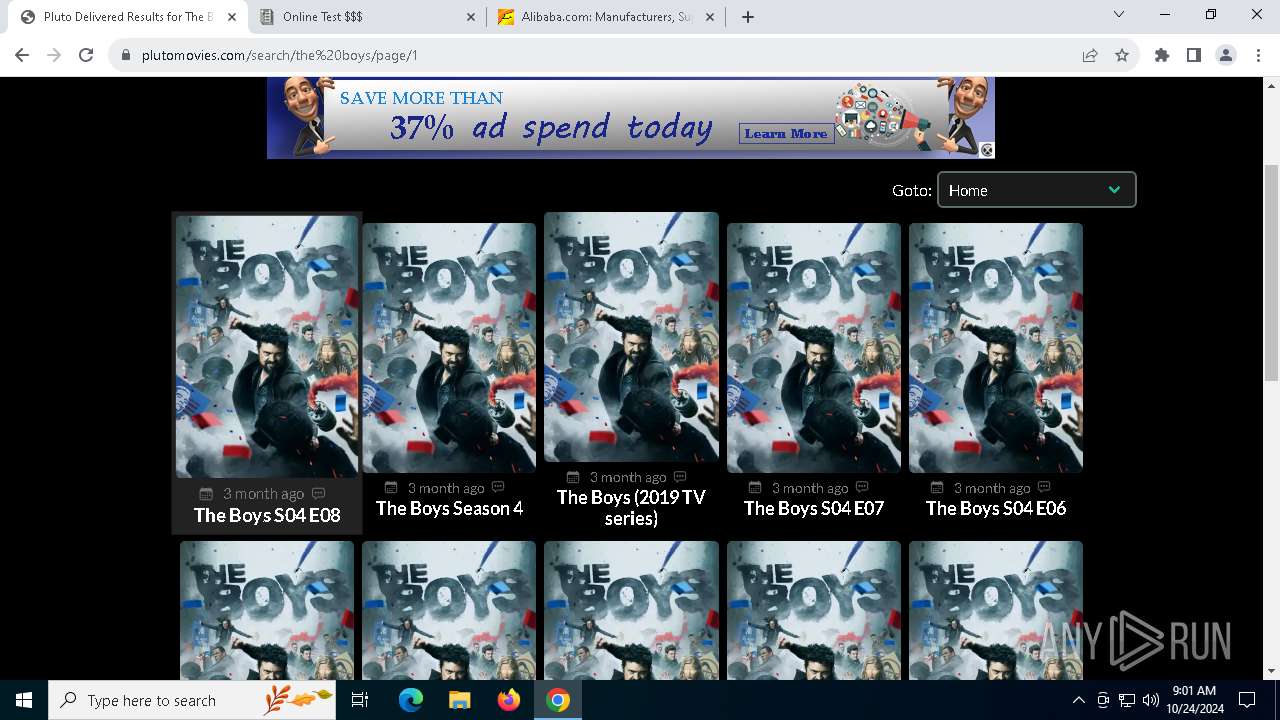
Task: Open the Goto dropdown showing Home
Action: pos(1036,190)
